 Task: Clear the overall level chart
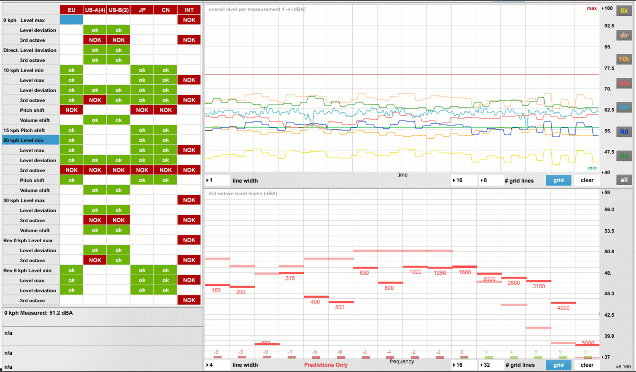point(587,180)
